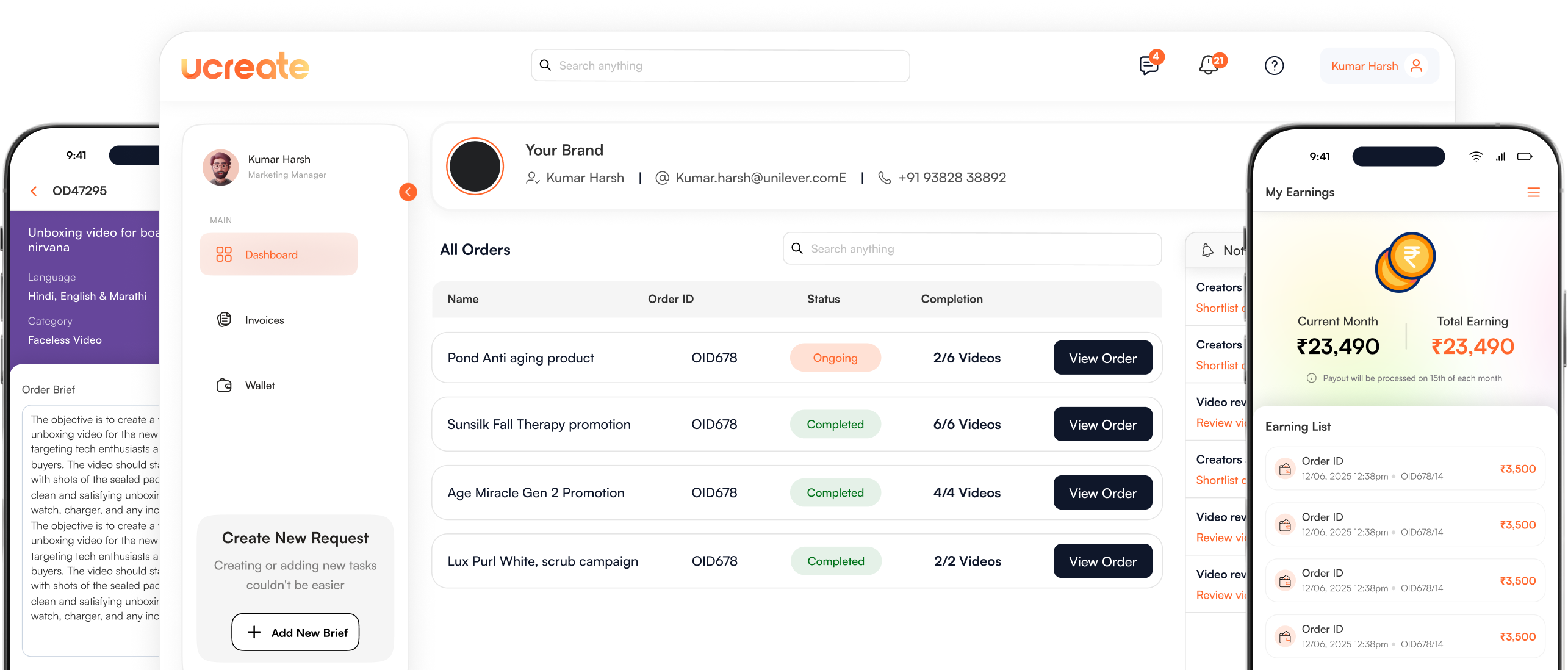Click the first earning list wallet icon
The image size is (1568, 670).
point(1285,469)
